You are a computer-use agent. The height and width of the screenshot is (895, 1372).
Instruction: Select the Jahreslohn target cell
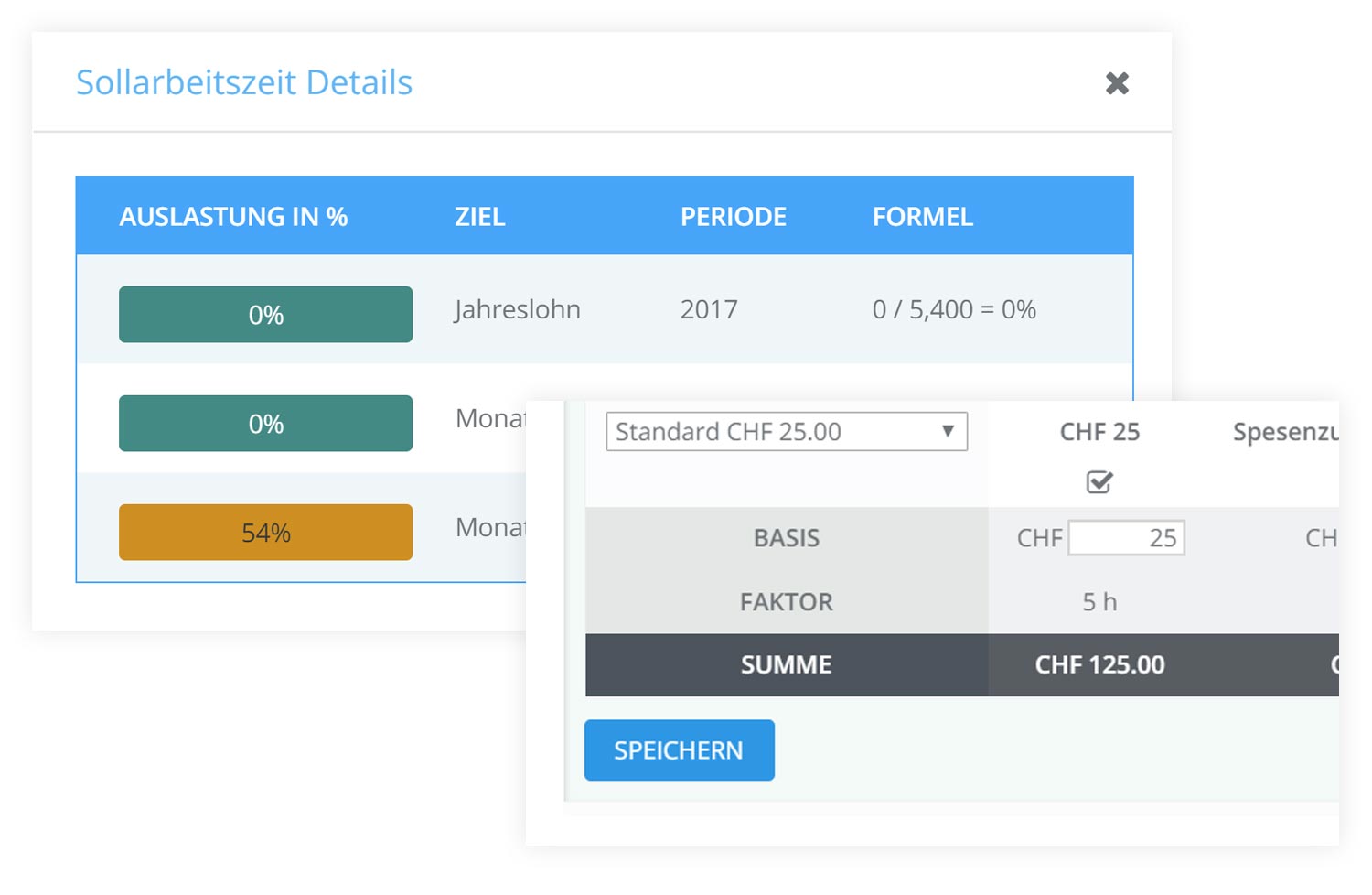pos(517,310)
